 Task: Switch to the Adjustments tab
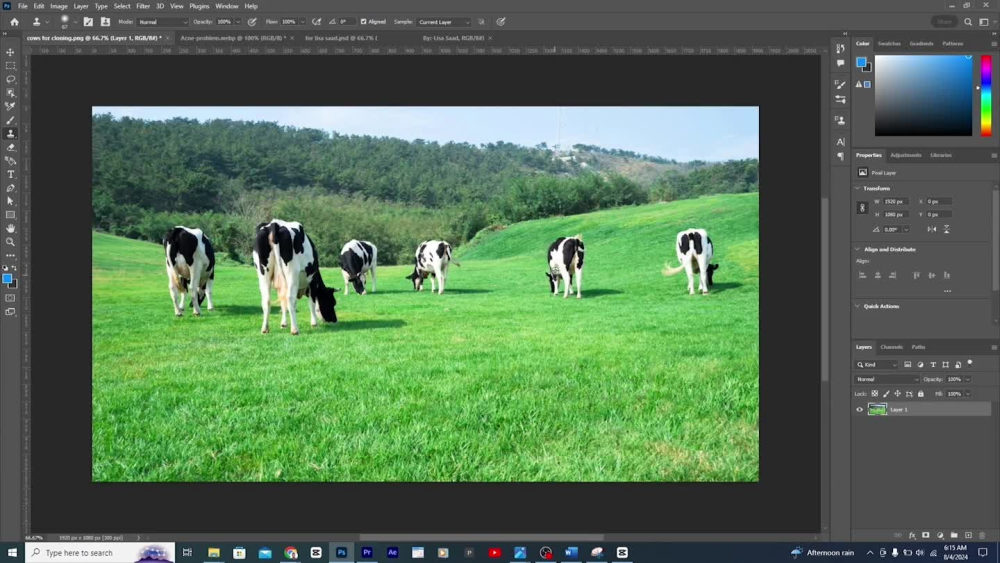[906, 155]
